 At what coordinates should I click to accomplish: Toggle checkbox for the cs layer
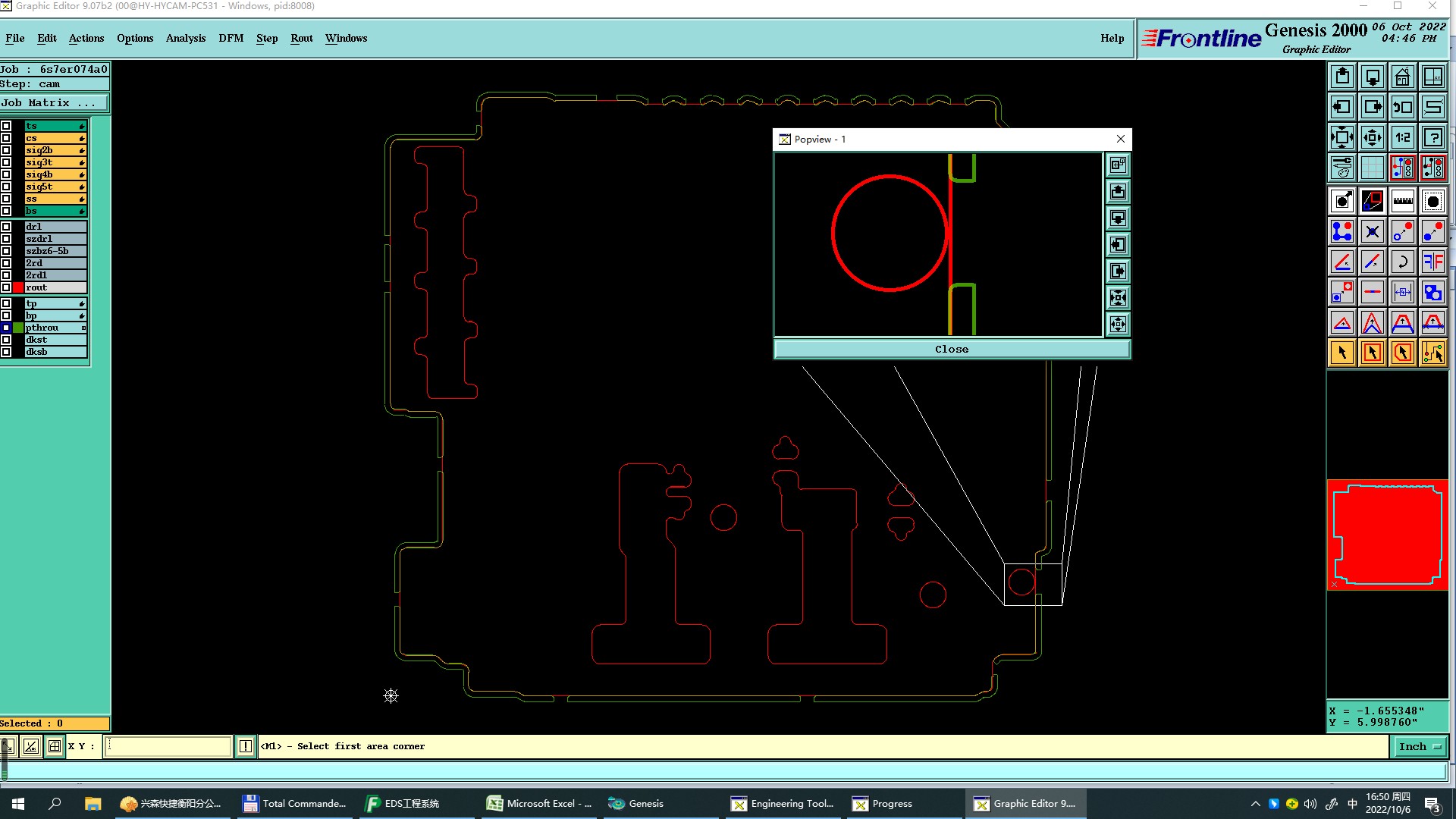coord(6,138)
